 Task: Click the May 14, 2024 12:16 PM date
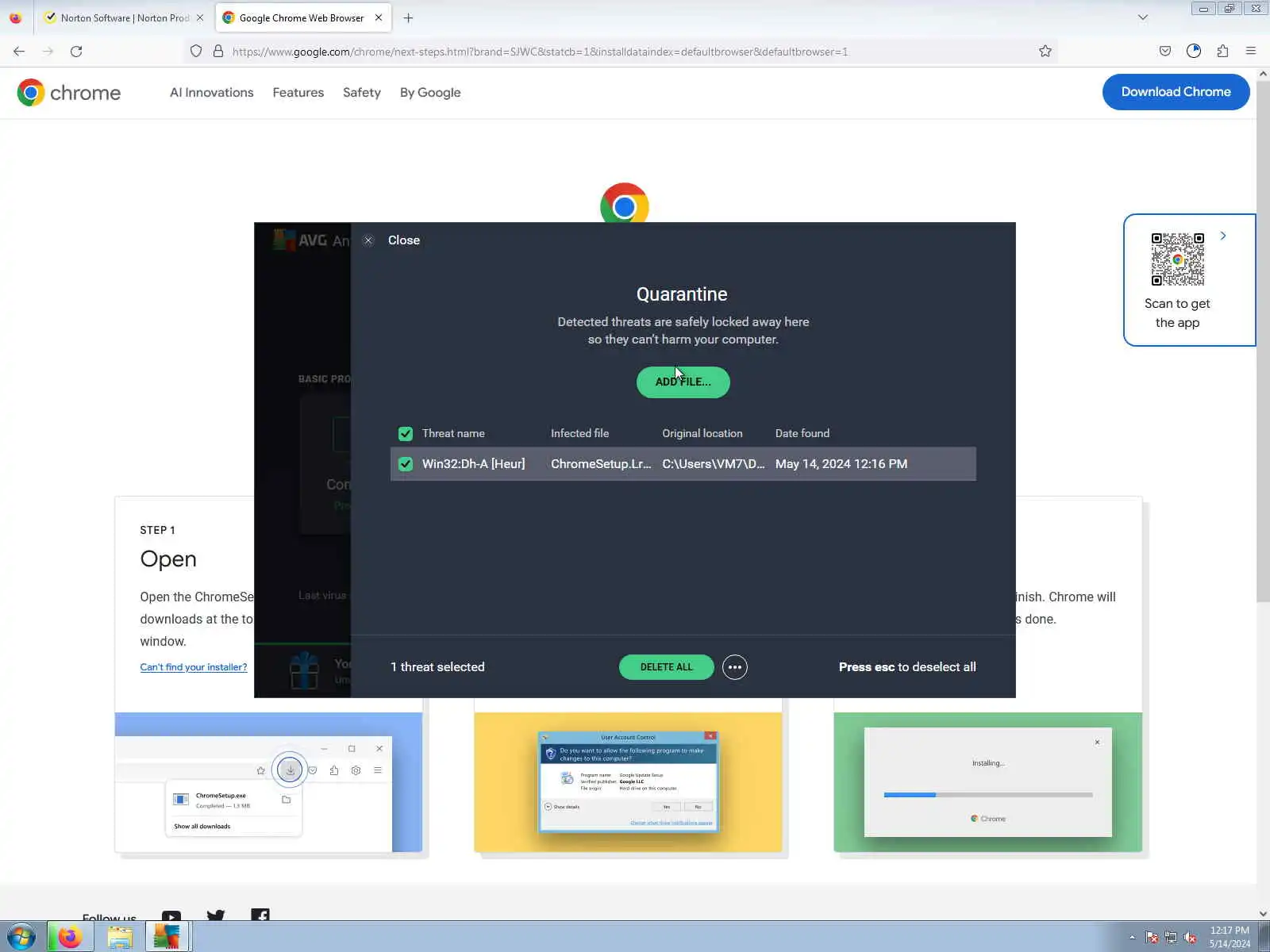coord(841,464)
